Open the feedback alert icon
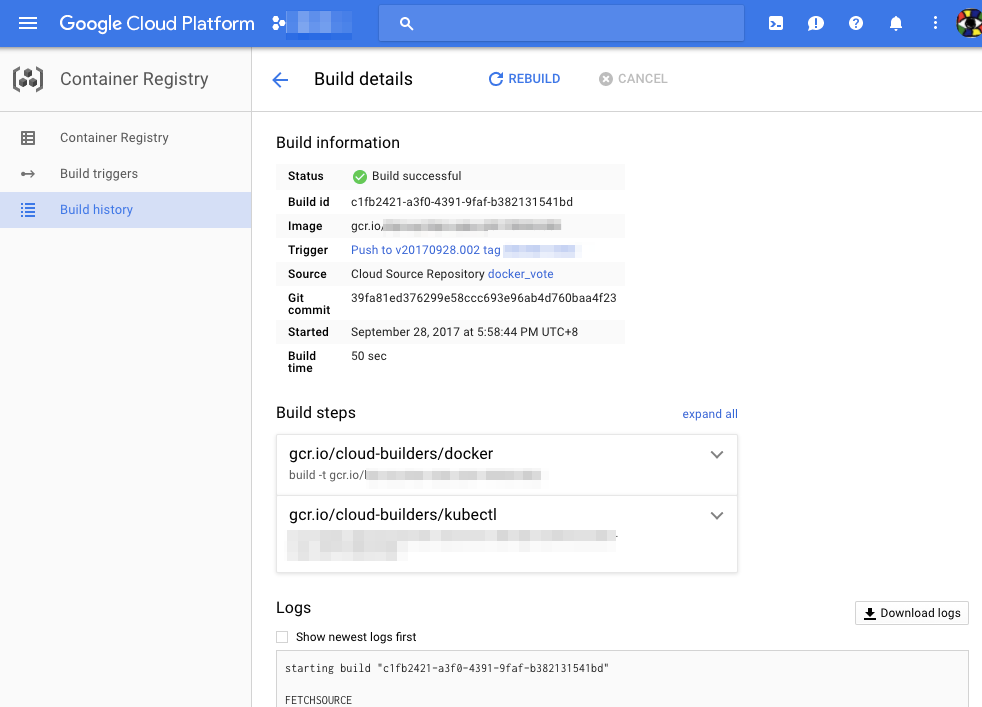The width and height of the screenshot is (982, 707). 815,24
